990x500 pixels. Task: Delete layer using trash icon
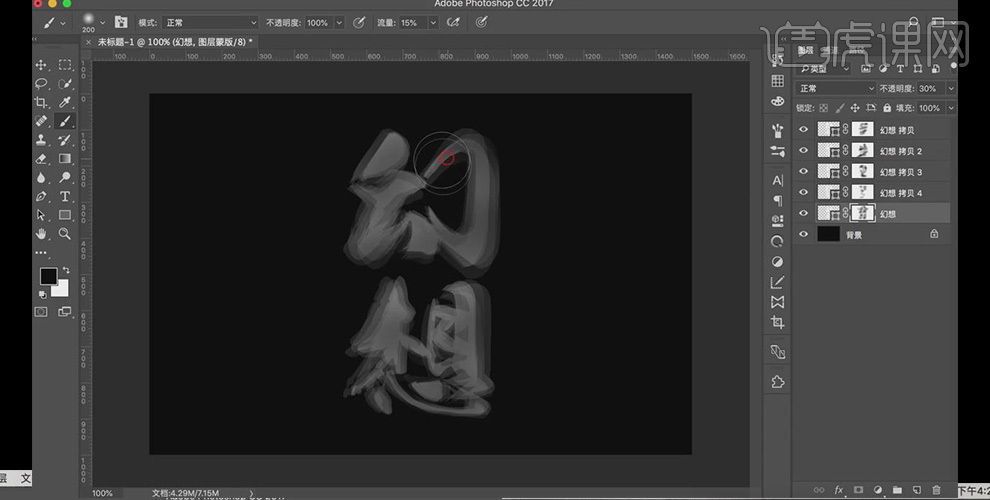click(x=936, y=490)
